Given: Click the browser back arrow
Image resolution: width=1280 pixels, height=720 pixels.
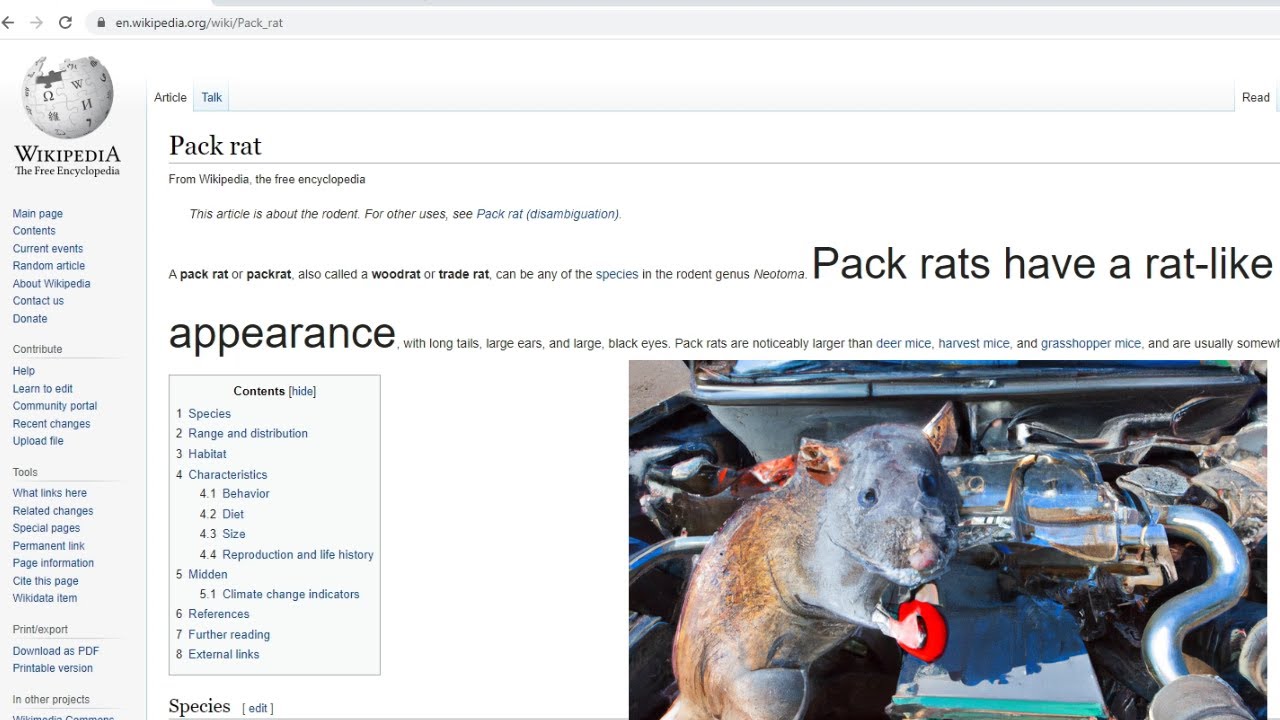Looking at the screenshot, I should point(8,22).
